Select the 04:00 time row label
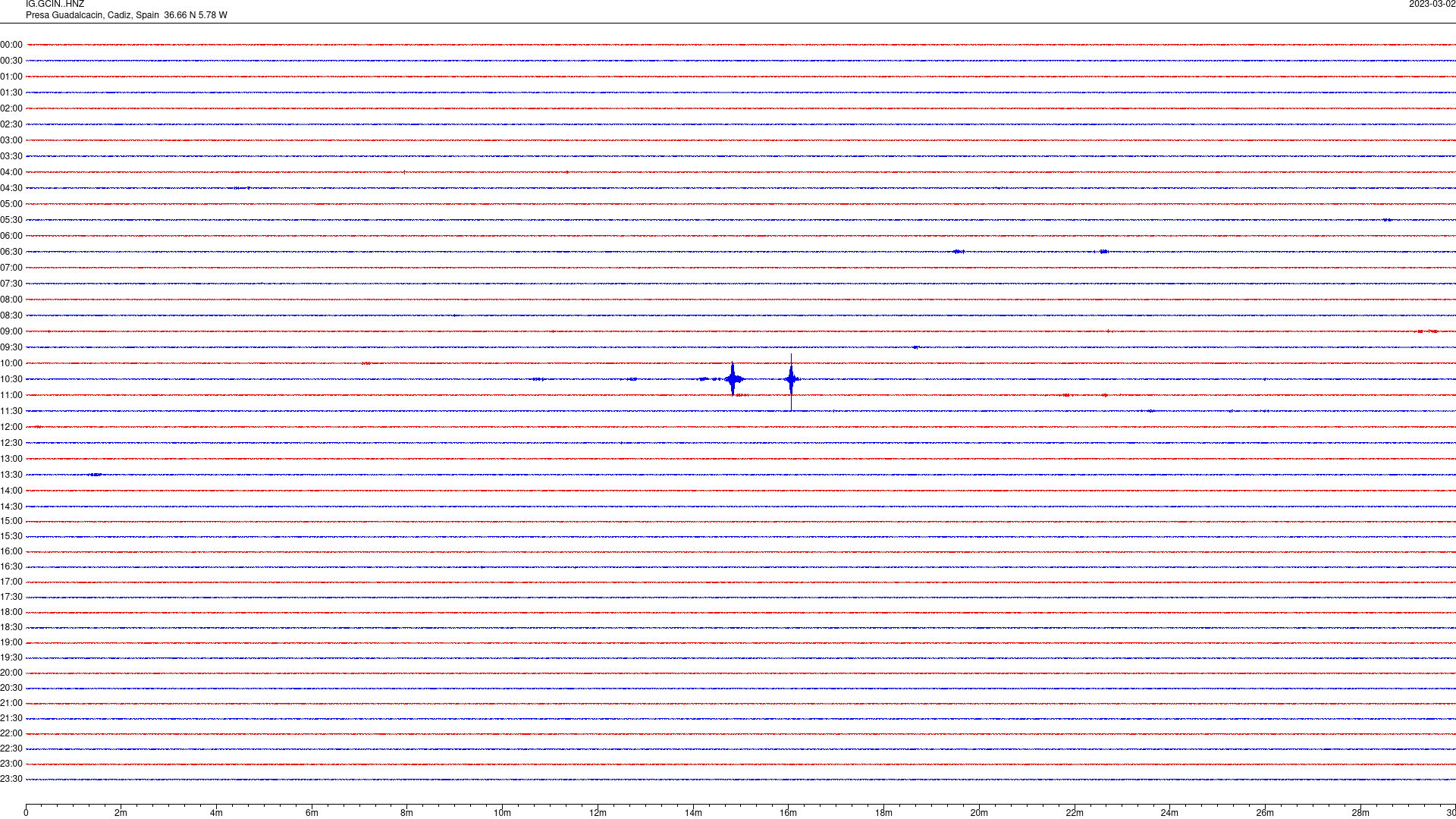1456x819 pixels. pyautogui.click(x=11, y=172)
